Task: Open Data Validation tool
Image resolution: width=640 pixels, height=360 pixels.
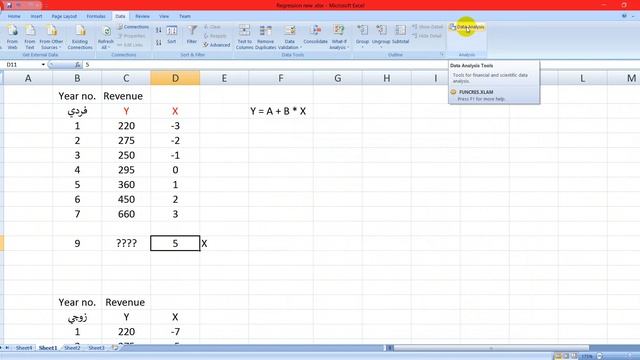Action: click(289, 37)
